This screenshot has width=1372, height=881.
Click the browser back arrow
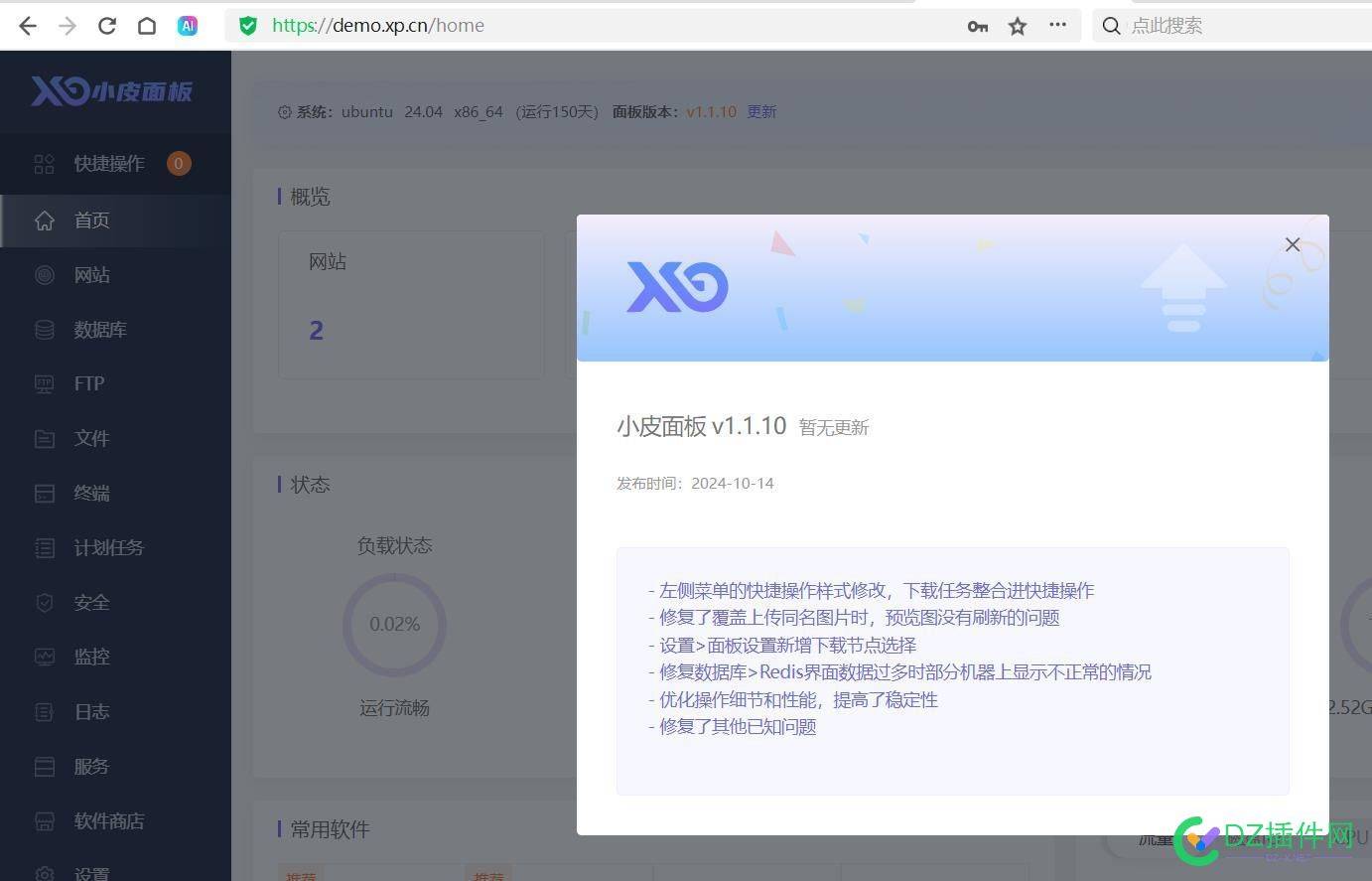click(28, 26)
